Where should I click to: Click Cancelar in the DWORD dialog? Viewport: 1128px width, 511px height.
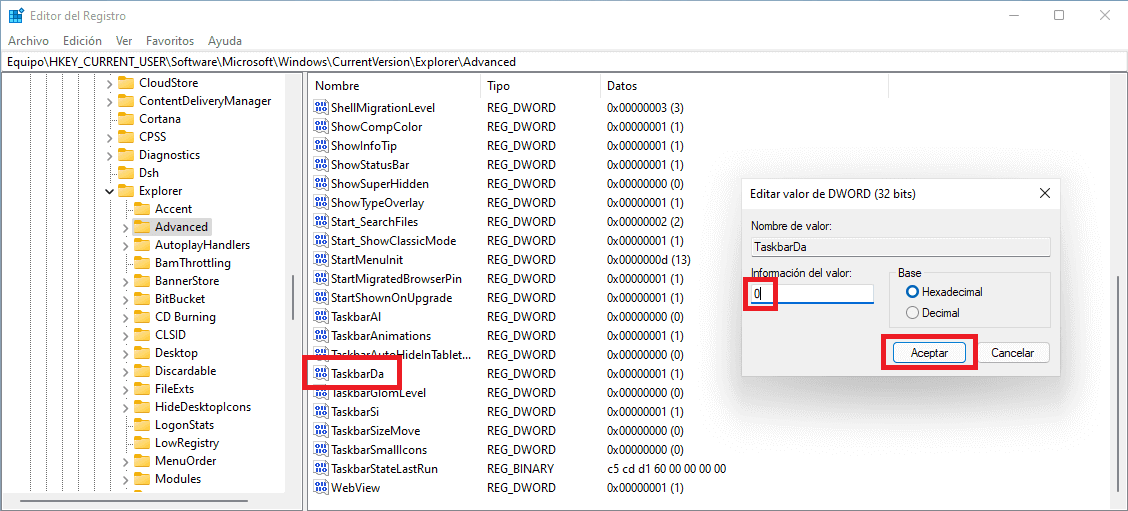[1012, 353]
